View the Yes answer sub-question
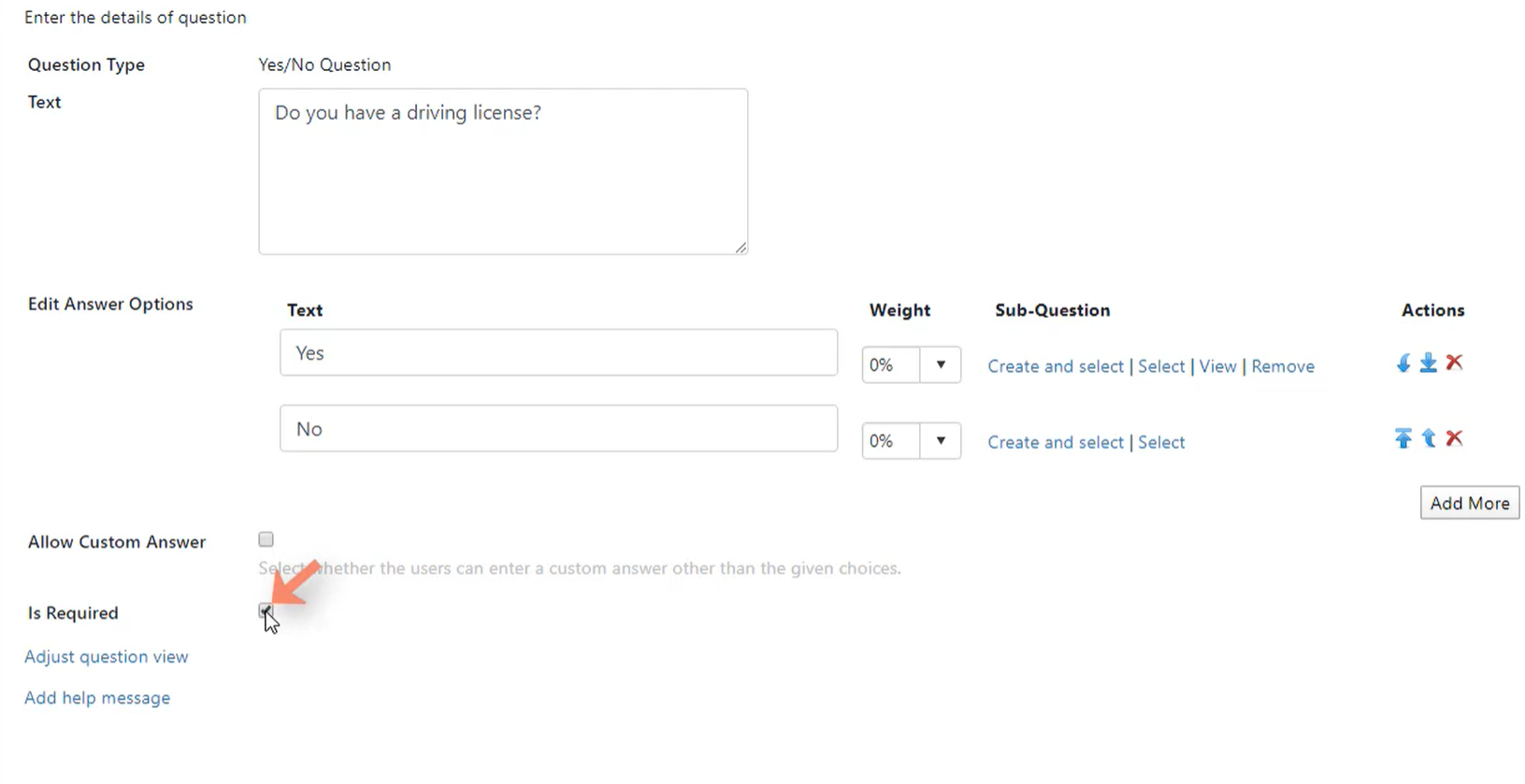 pos(1217,366)
